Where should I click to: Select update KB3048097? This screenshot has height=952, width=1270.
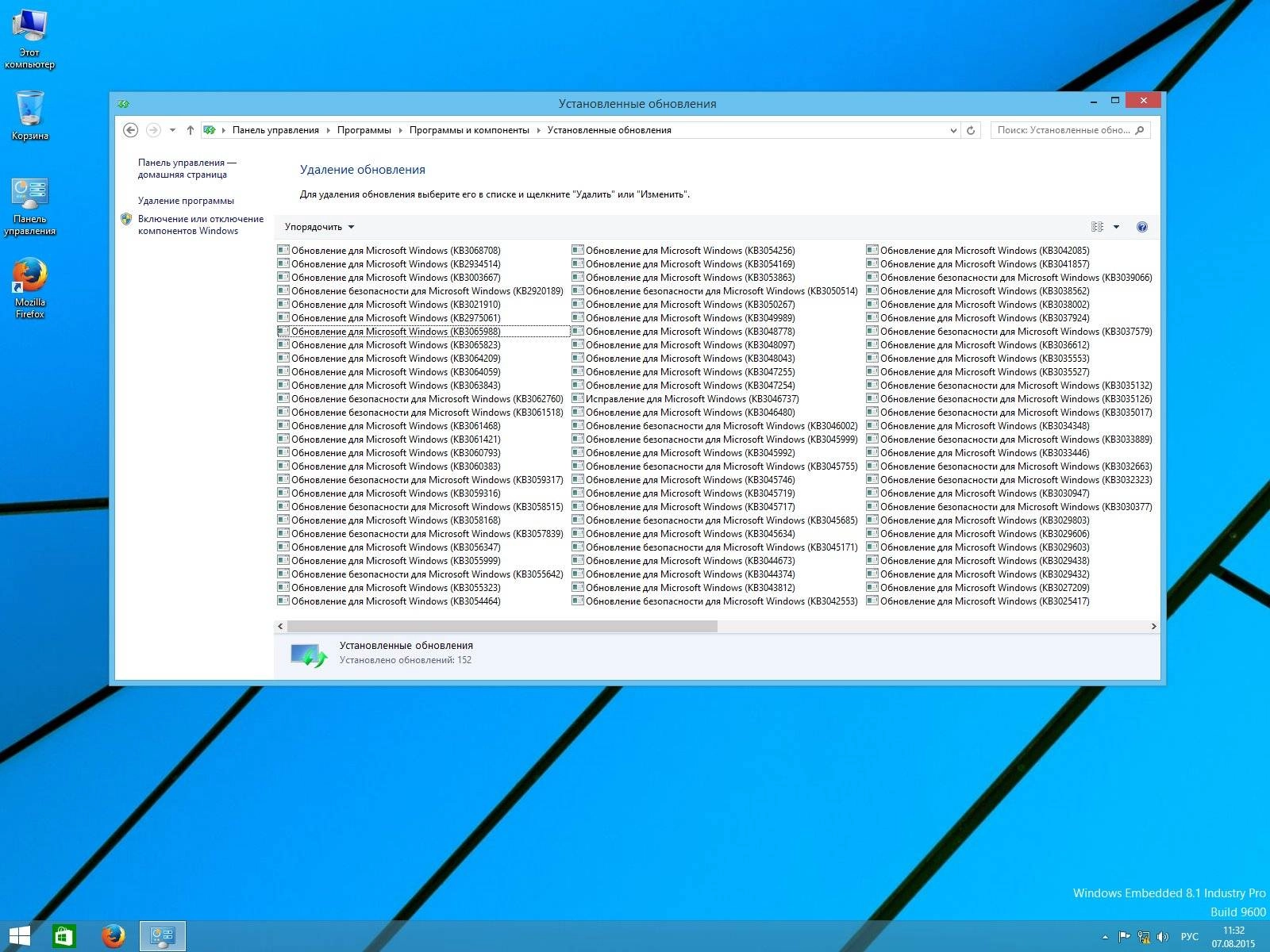tap(683, 345)
